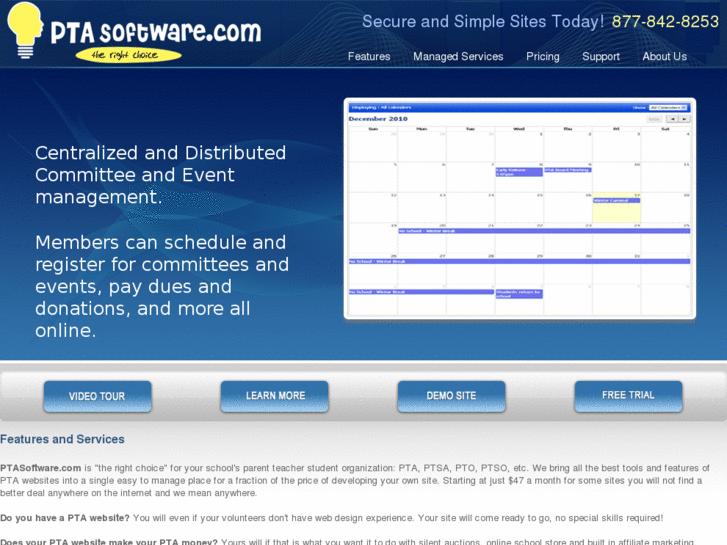The width and height of the screenshot is (727, 545).
Task: Click the December 2010 calendar screenshot
Action: pyautogui.click(x=519, y=209)
